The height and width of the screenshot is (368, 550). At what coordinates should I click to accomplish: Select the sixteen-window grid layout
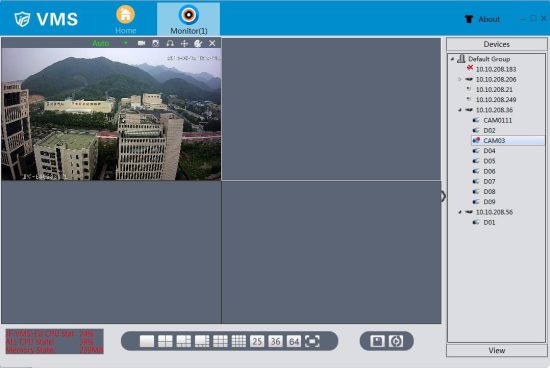coord(239,341)
